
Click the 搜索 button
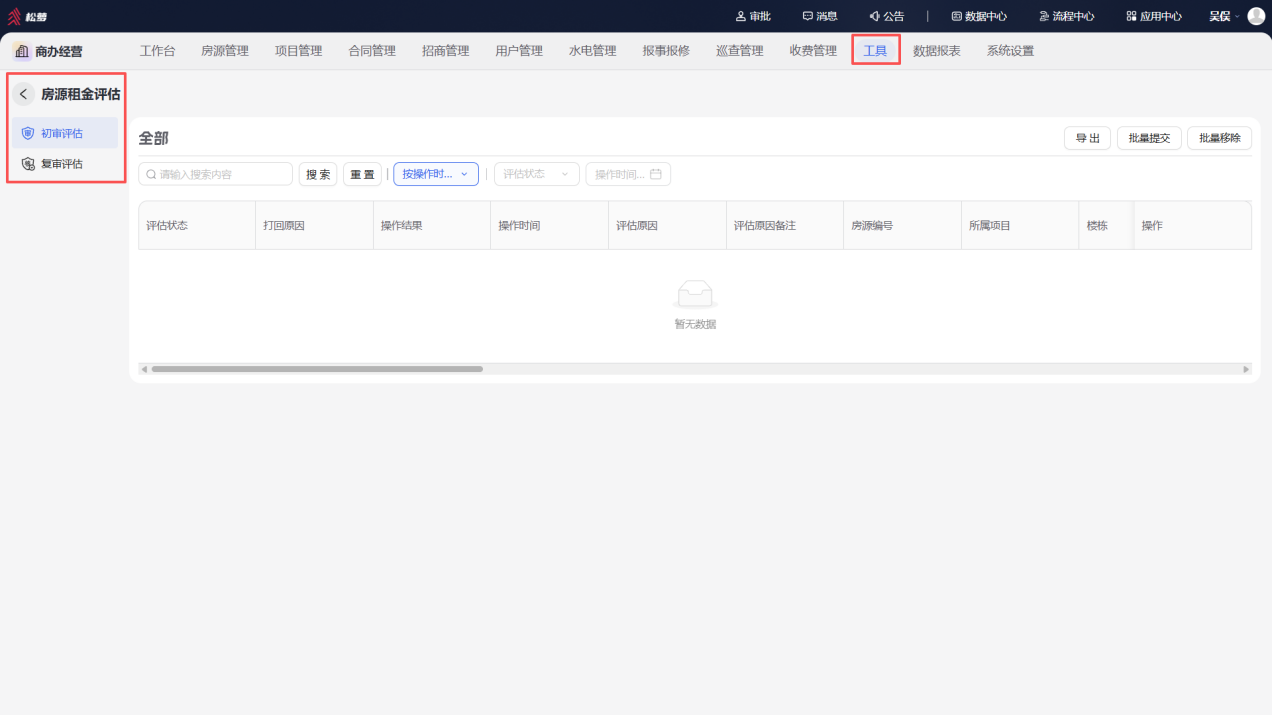coord(318,174)
